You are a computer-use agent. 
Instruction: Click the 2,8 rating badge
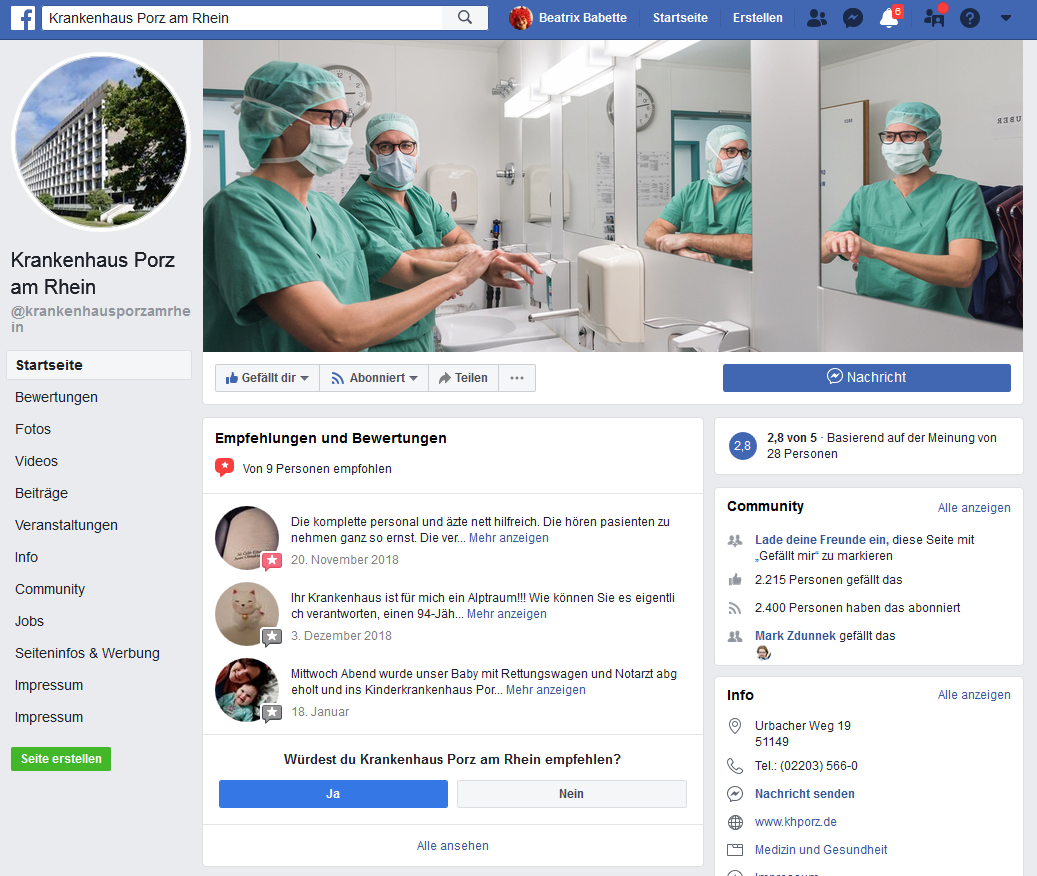pos(742,446)
